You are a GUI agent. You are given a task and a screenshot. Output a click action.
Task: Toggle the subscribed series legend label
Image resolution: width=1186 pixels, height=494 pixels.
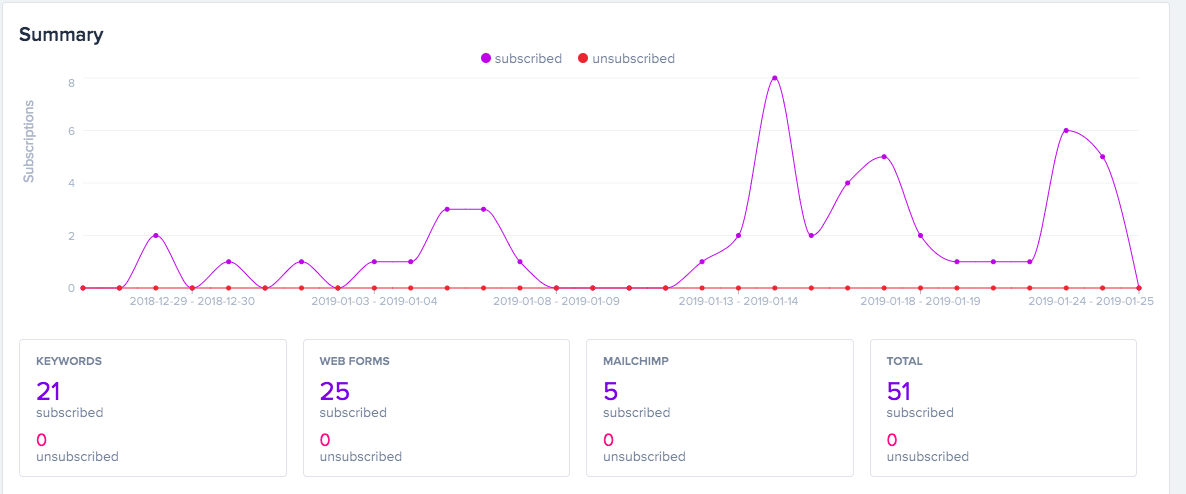[x=528, y=58]
